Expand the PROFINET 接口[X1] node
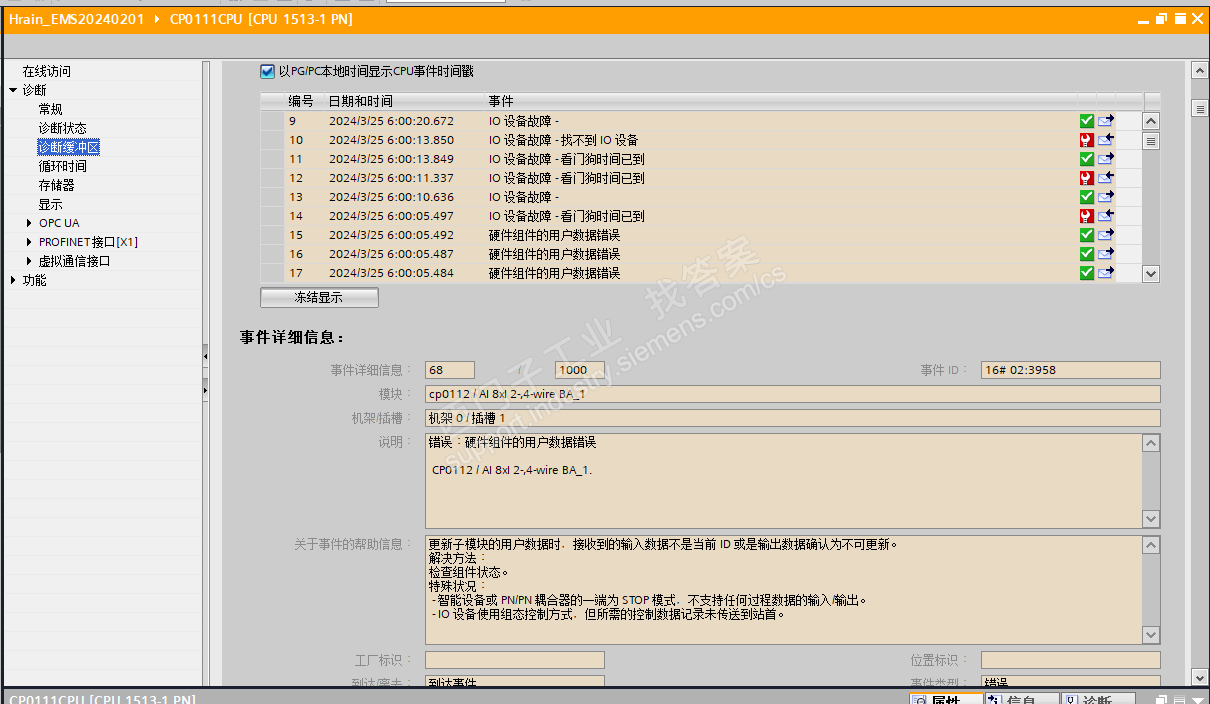Image resolution: width=1210 pixels, height=704 pixels. 29,242
